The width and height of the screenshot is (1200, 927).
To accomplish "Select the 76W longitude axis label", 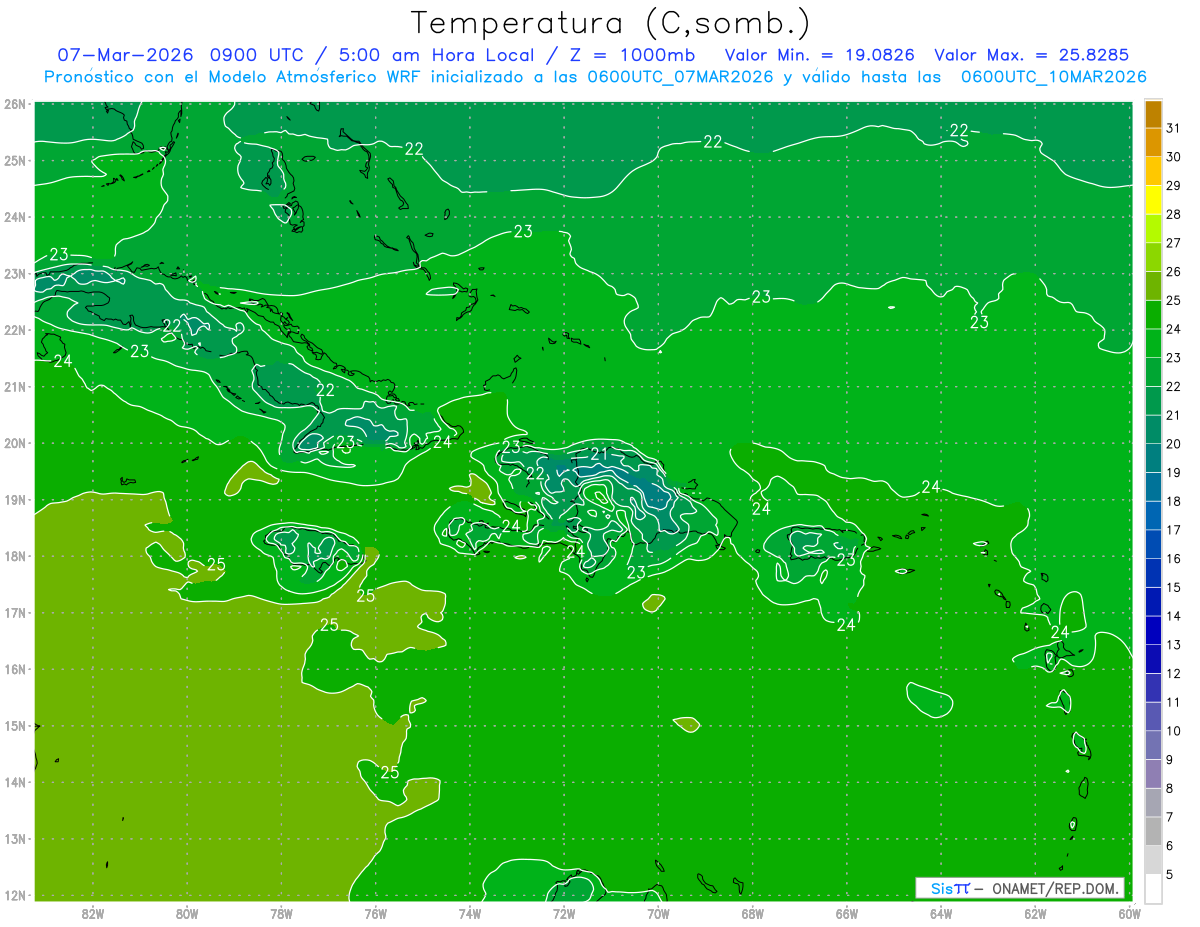I will click(376, 913).
